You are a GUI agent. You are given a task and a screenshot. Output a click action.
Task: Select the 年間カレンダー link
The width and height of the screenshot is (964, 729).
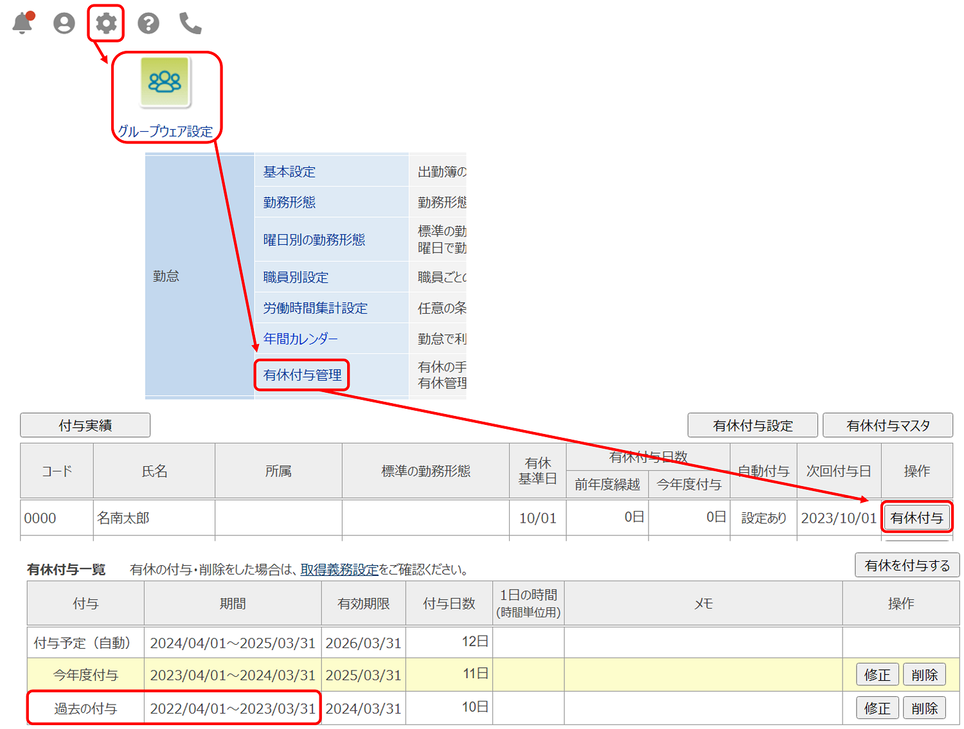(300, 339)
